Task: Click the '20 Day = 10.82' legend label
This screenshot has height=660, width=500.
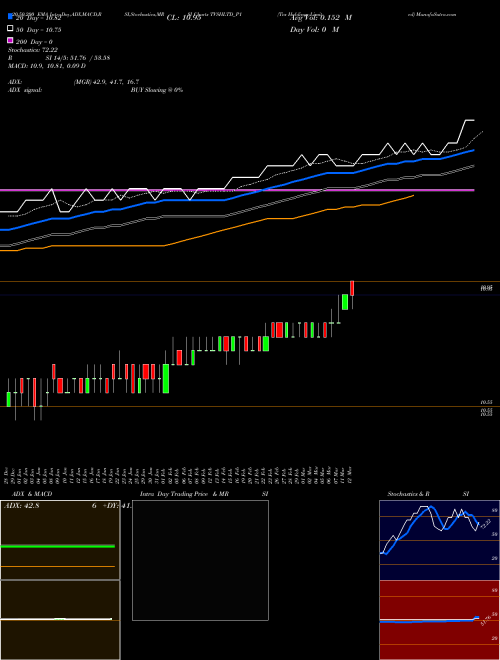Action: click(41, 18)
